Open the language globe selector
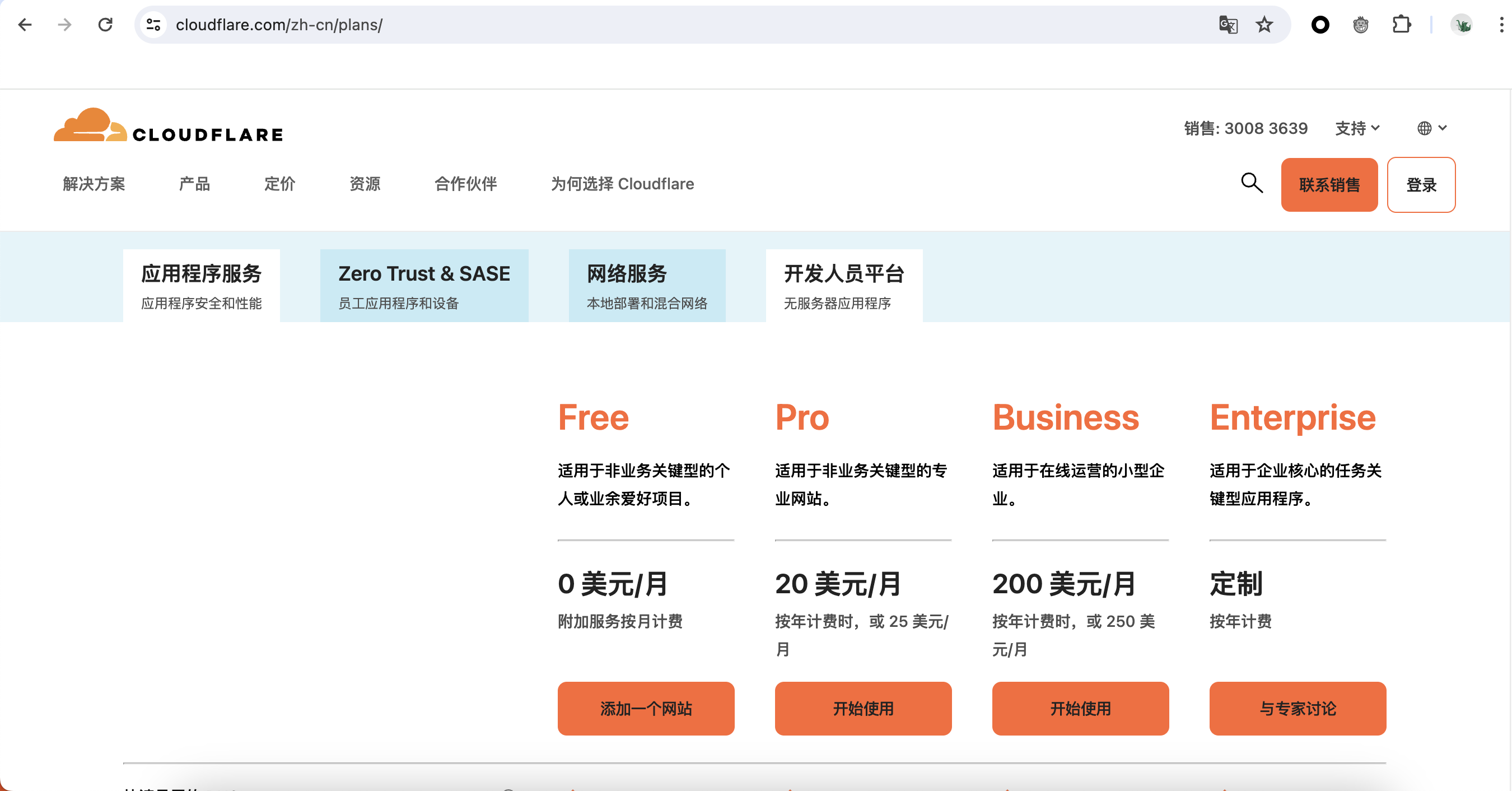 (1430, 128)
